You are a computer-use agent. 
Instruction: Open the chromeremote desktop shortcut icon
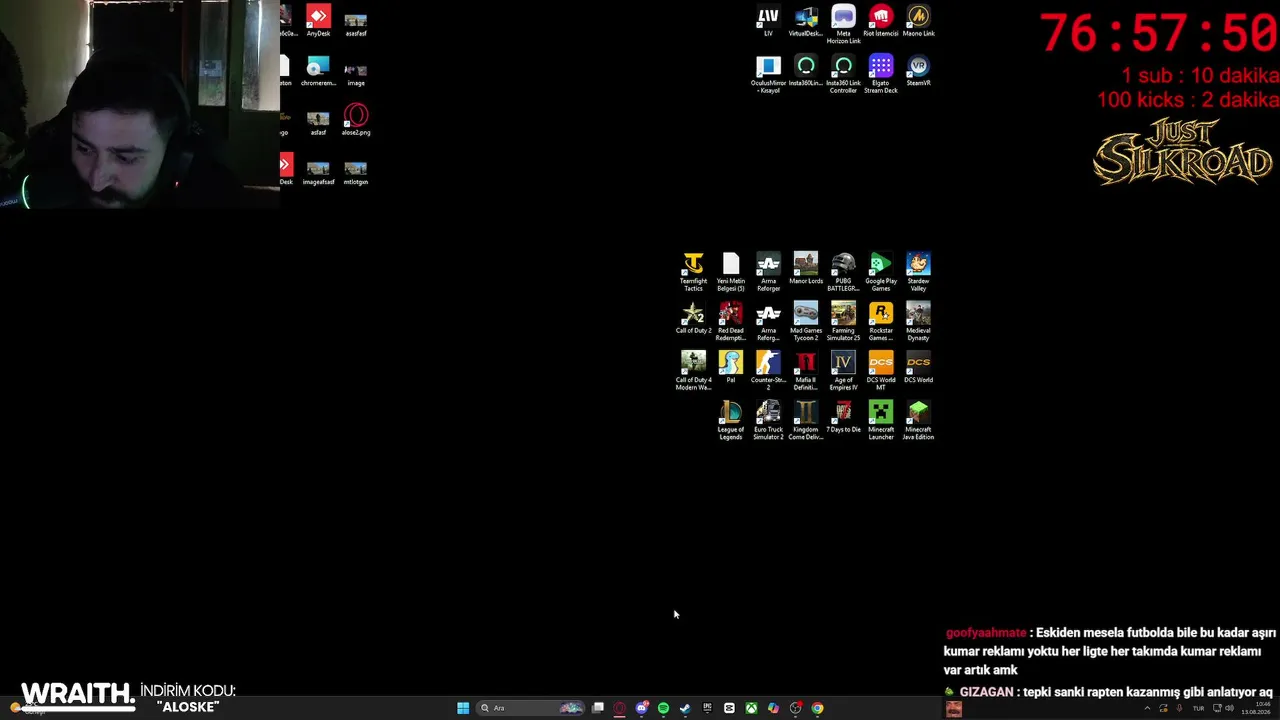pos(318,71)
